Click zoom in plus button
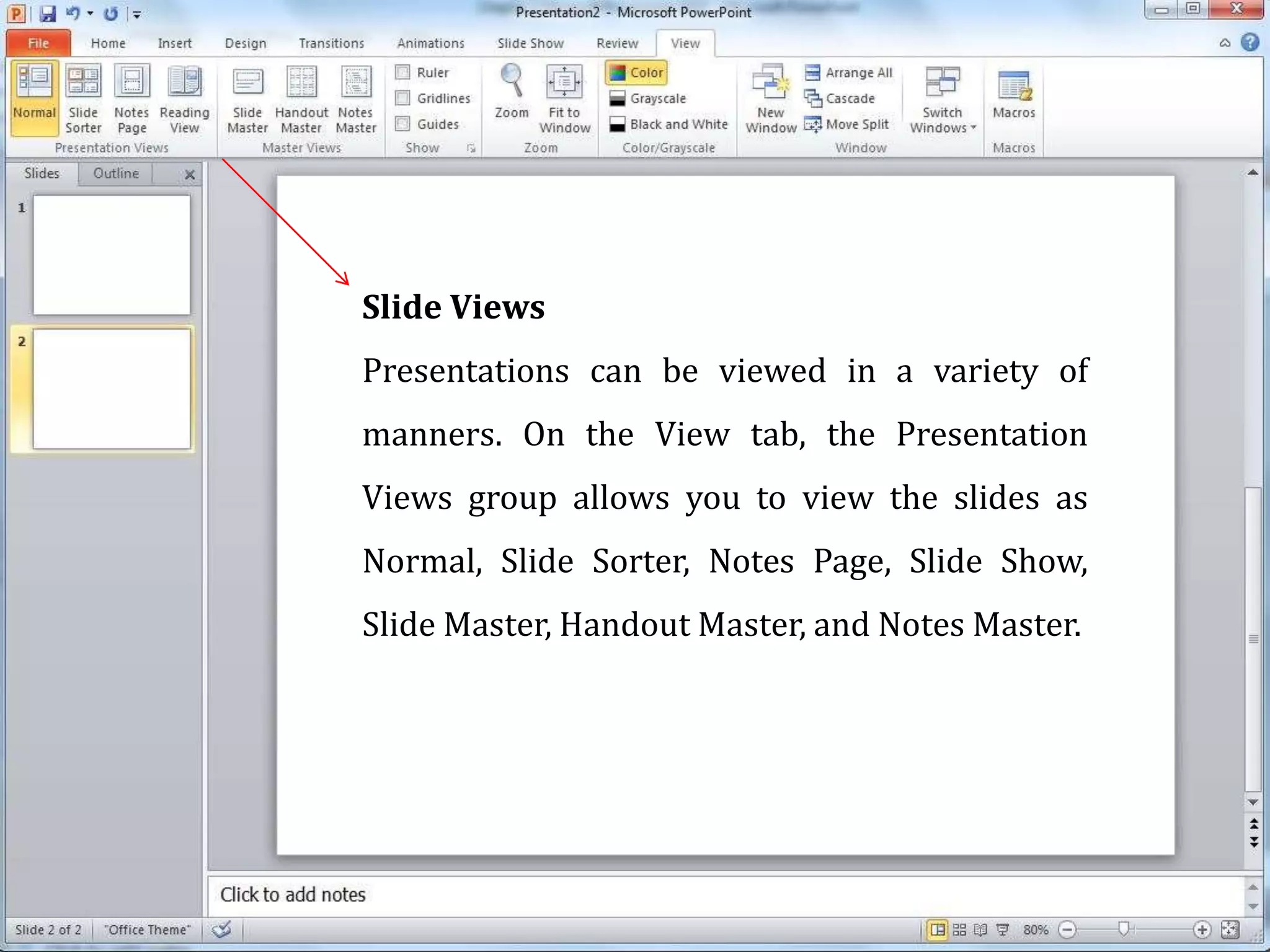The width and height of the screenshot is (1270, 952). click(1201, 930)
